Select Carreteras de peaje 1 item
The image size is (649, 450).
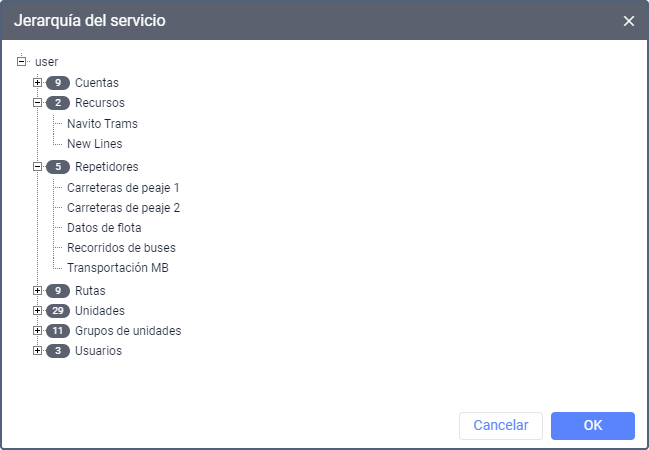[123, 188]
